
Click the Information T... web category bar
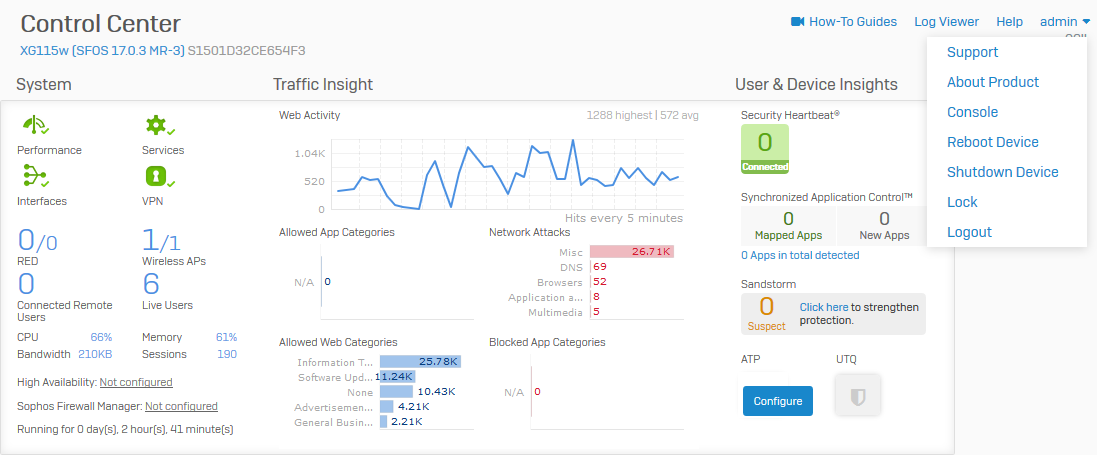pos(420,362)
